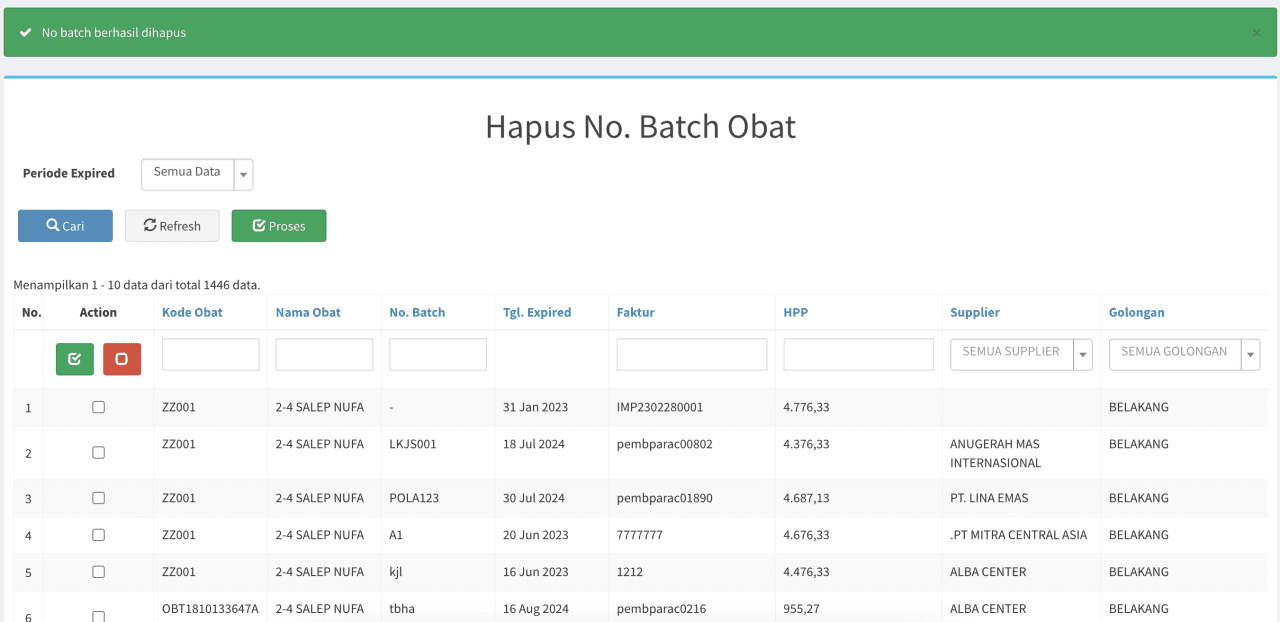Click the Refresh button
Viewport: 1280px width, 622px height.
(x=172, y=226)
